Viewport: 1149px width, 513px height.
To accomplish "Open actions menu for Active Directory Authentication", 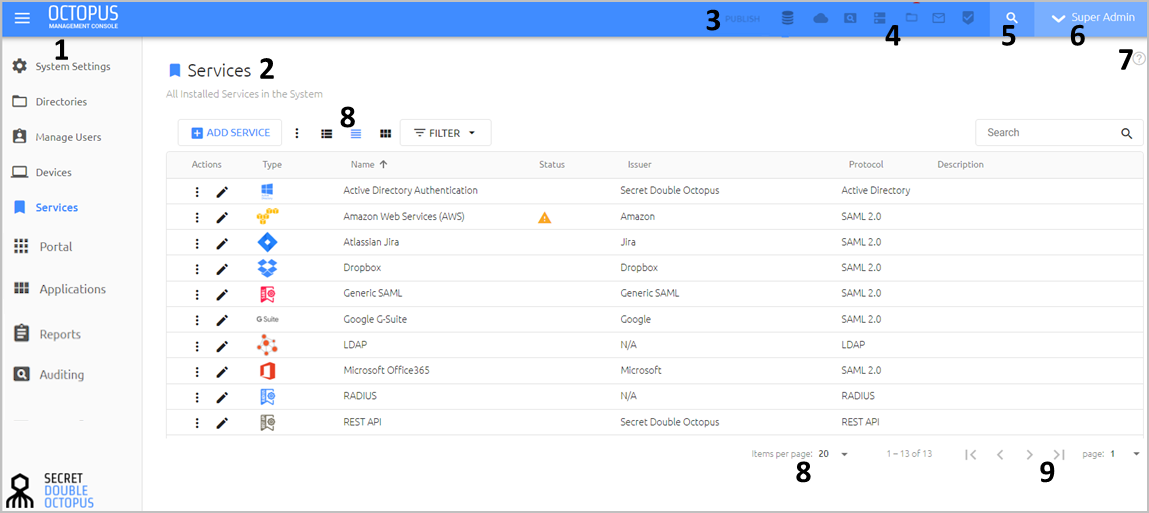I will [x=197, y=191].
